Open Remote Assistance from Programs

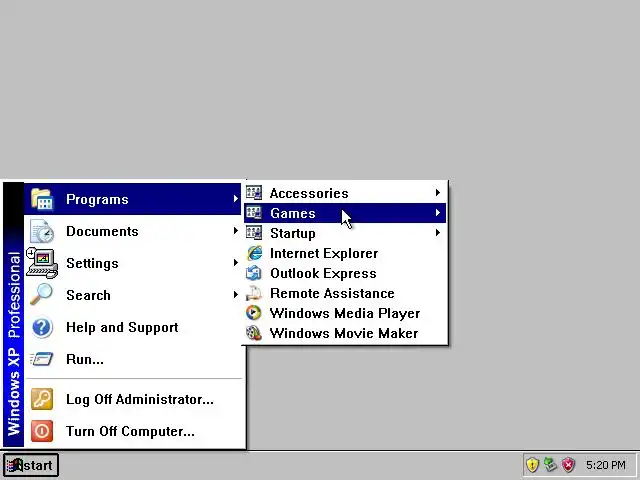[x=345, y=293]
